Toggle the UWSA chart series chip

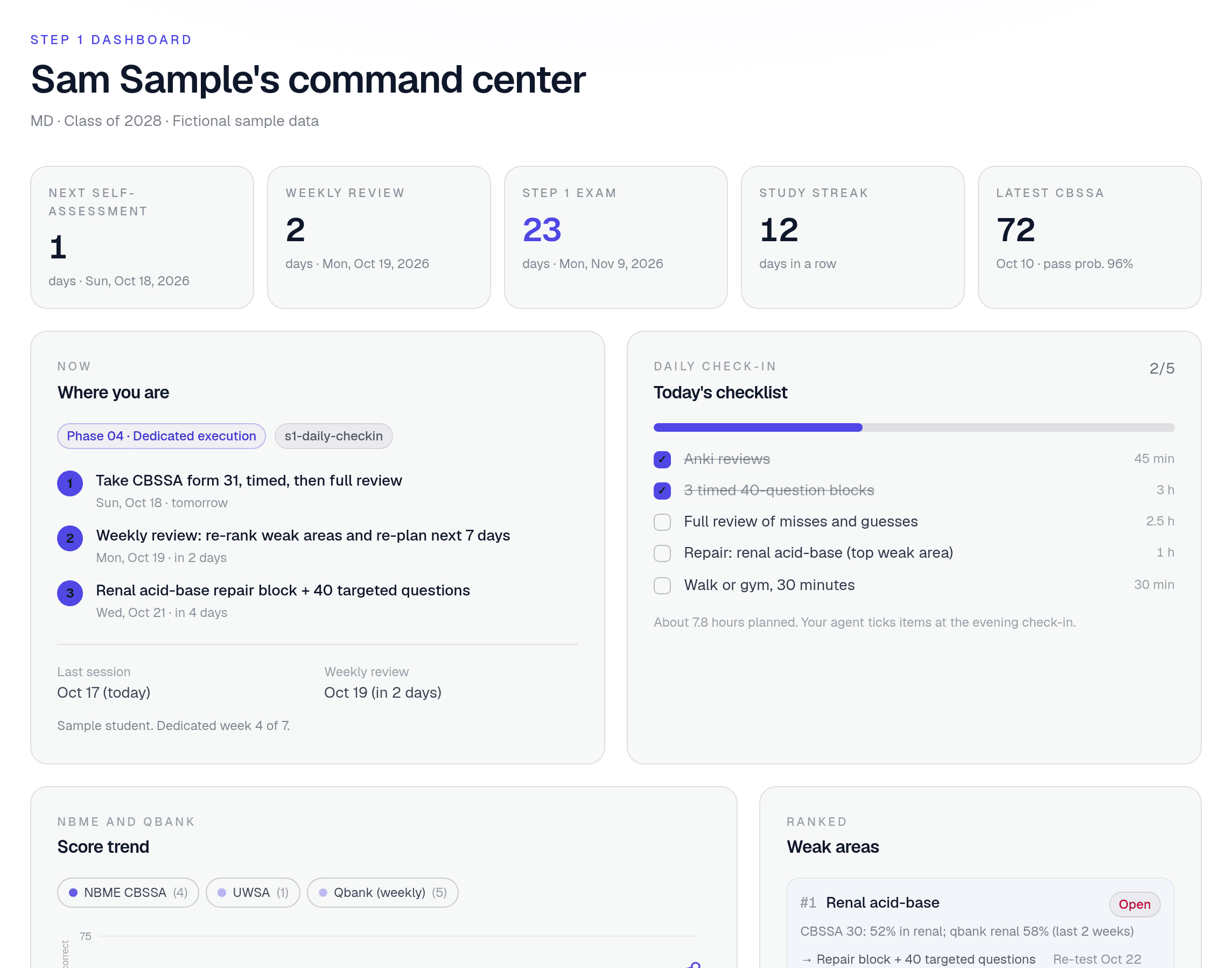point(253,893)
